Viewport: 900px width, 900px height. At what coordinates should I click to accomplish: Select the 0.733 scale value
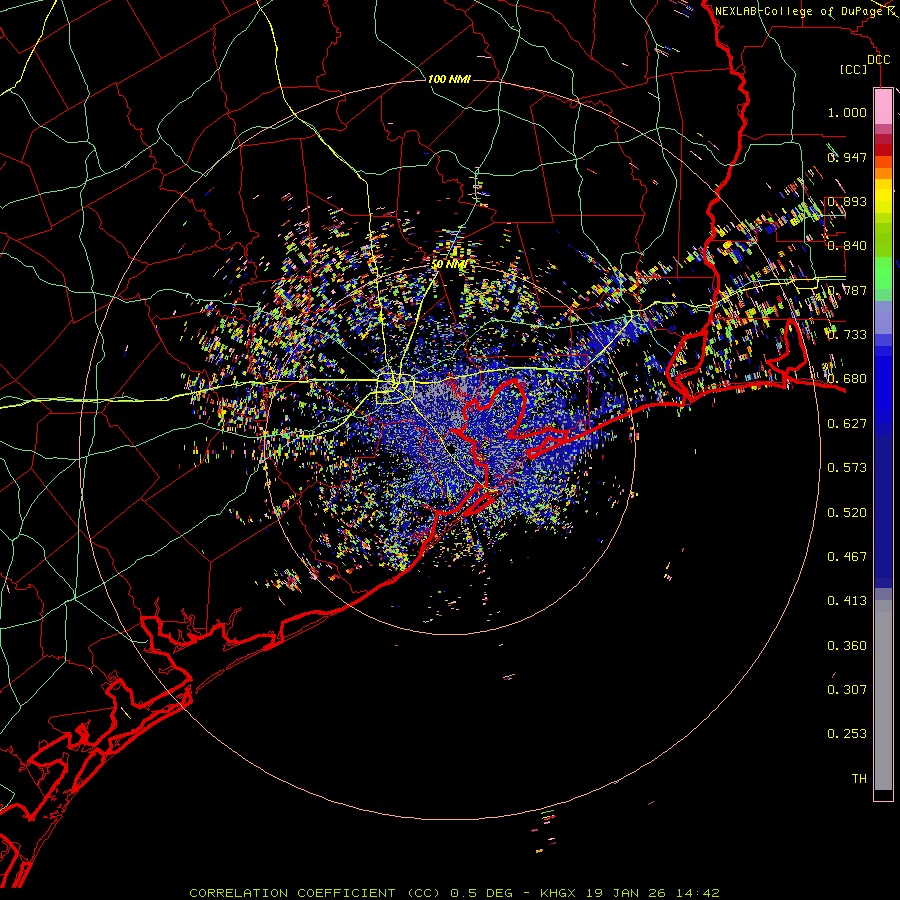[847, 335]
